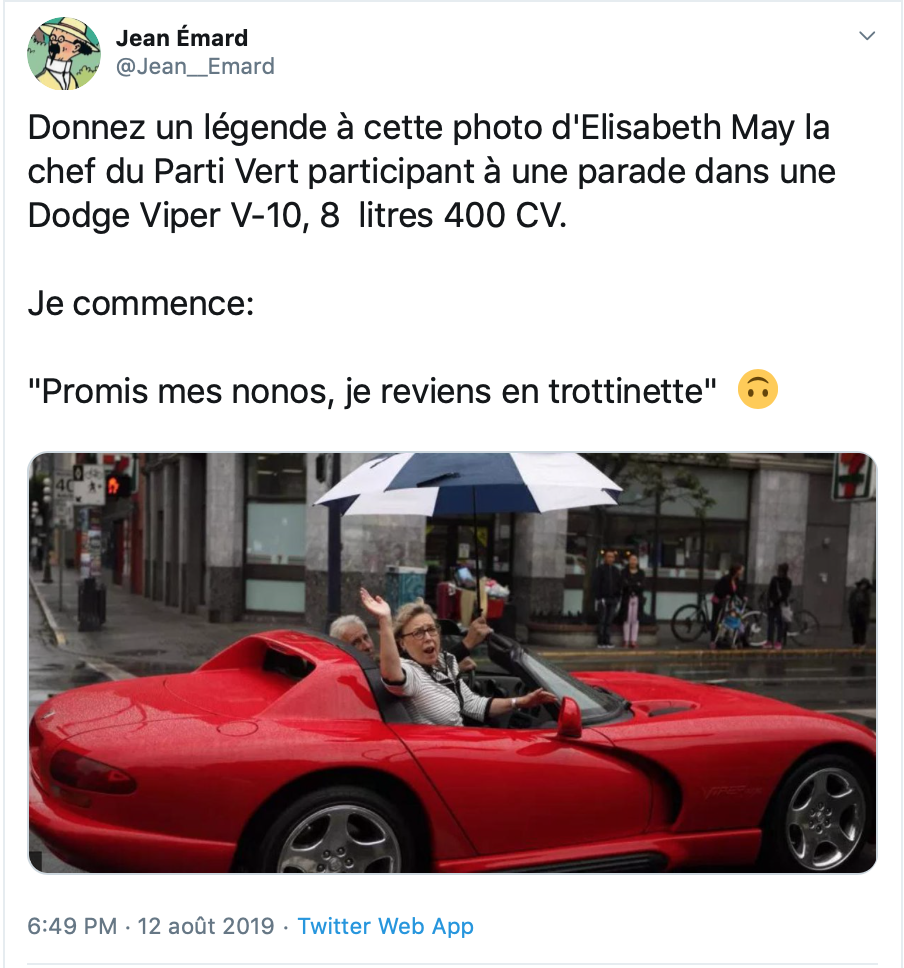Click the "Je commence:" text line

141,303
